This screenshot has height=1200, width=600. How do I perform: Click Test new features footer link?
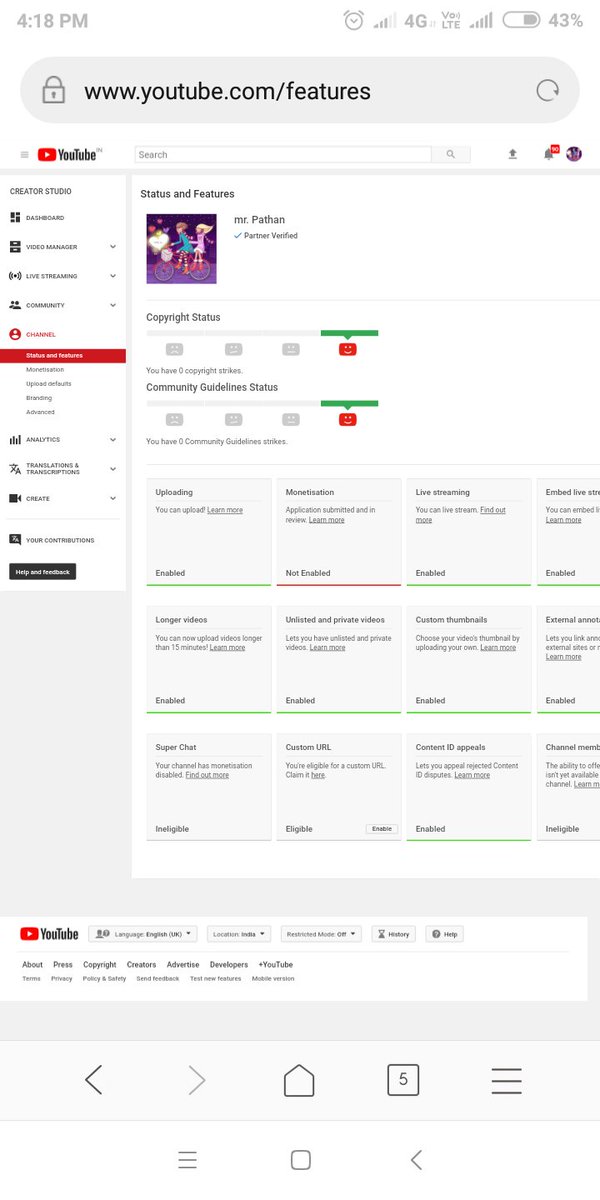point(216,979)
